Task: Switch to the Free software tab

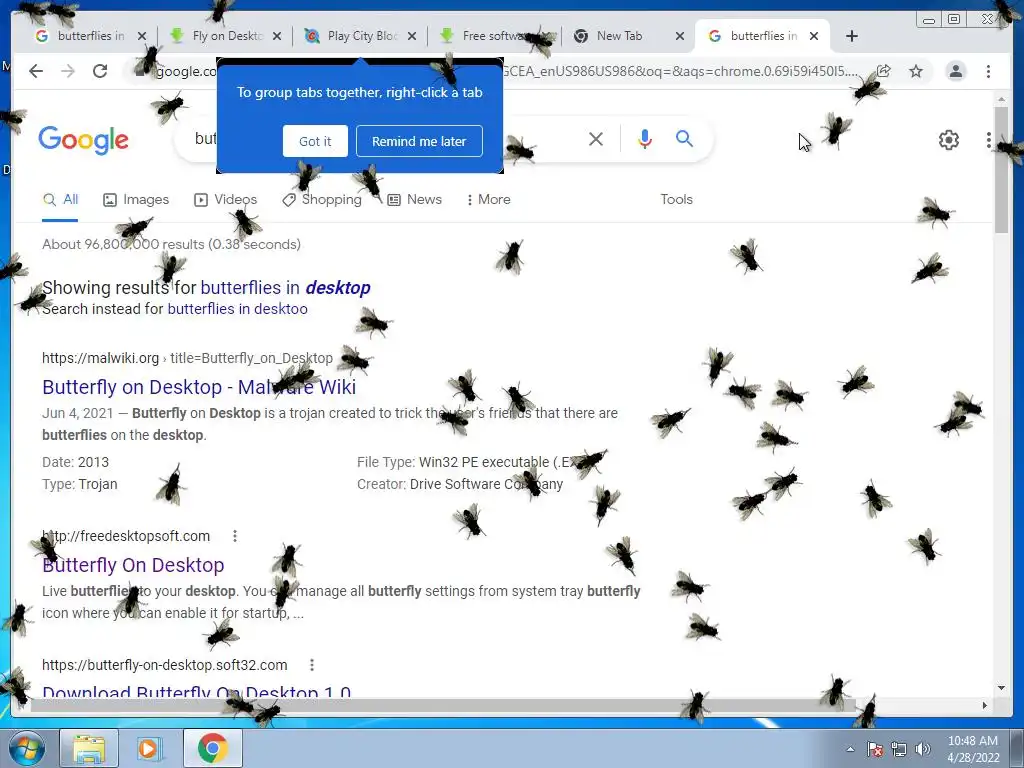Action: 493,36
